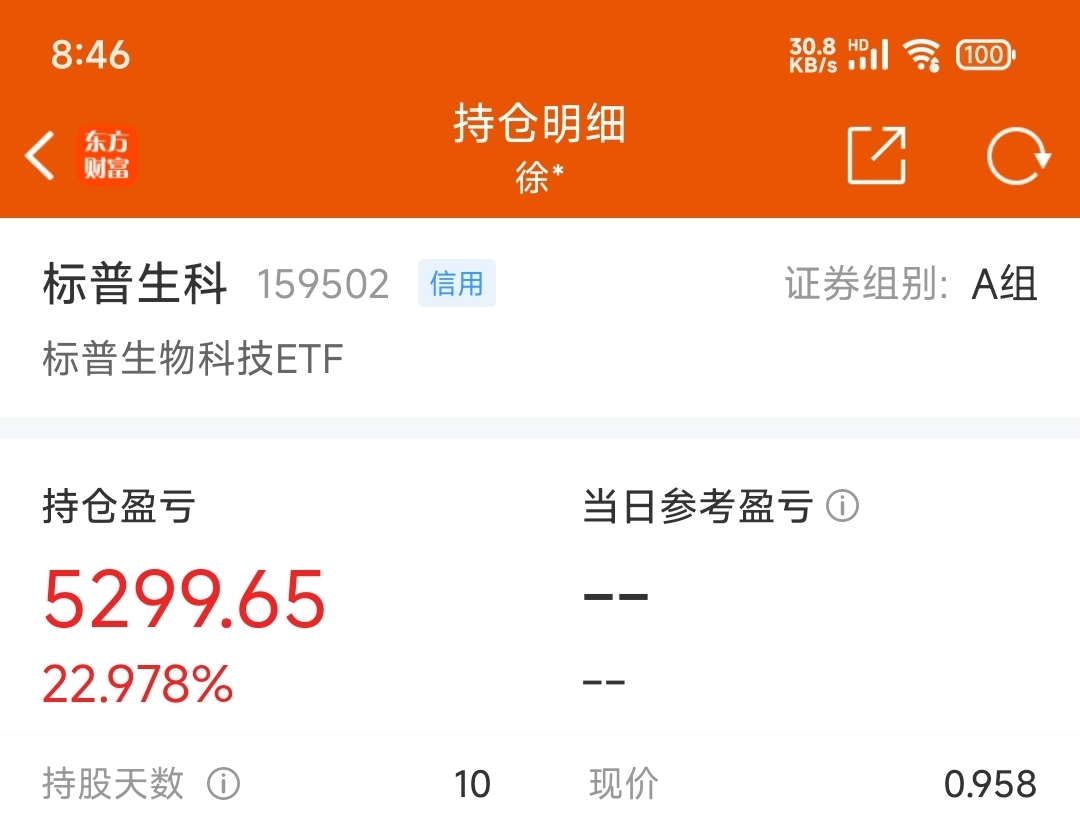
Task: Tap 标普生物科技ETF full name
Action: tap(193, 358)
